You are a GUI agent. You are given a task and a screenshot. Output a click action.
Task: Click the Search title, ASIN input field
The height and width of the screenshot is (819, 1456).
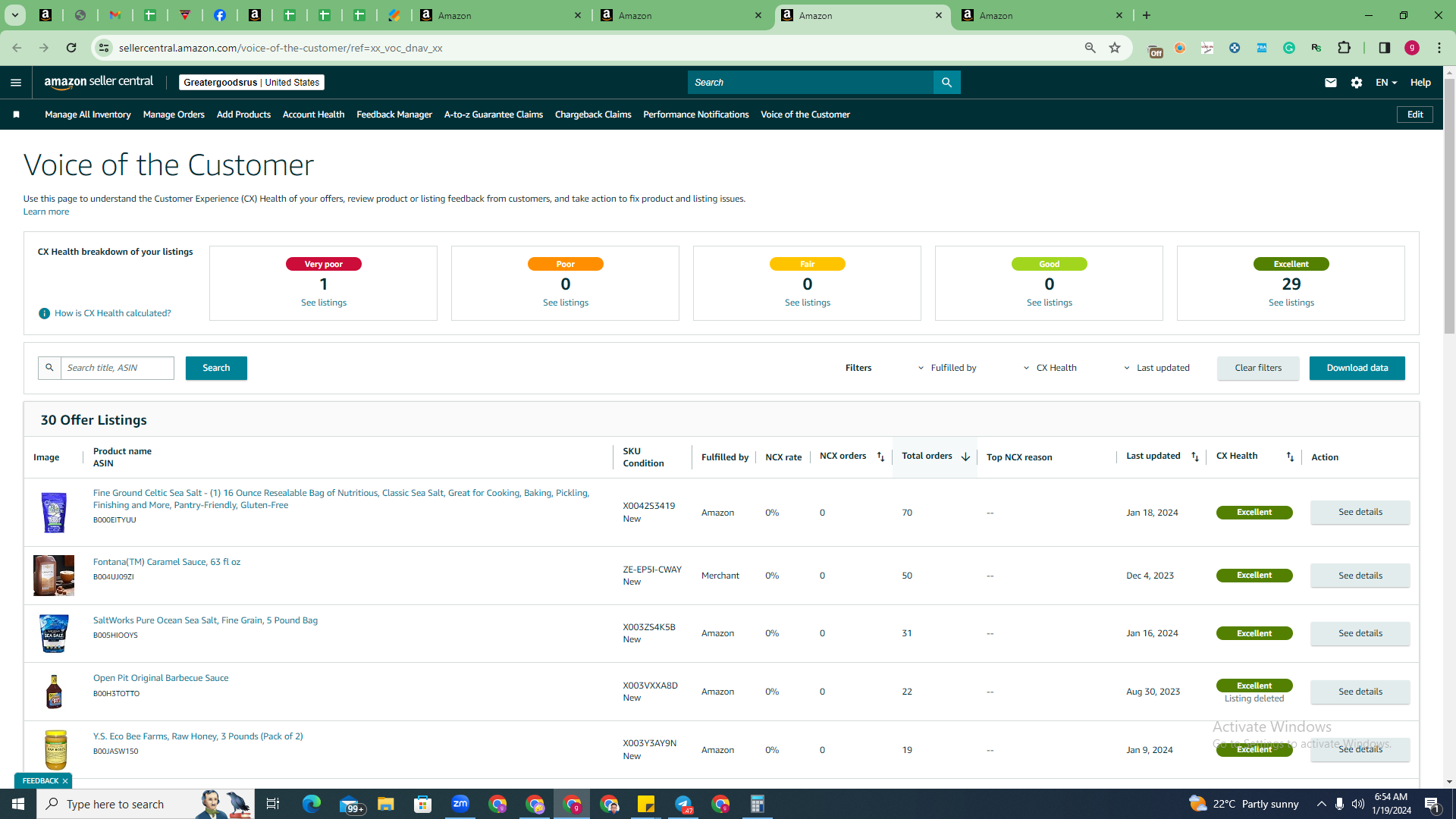[x=118, y=368]
